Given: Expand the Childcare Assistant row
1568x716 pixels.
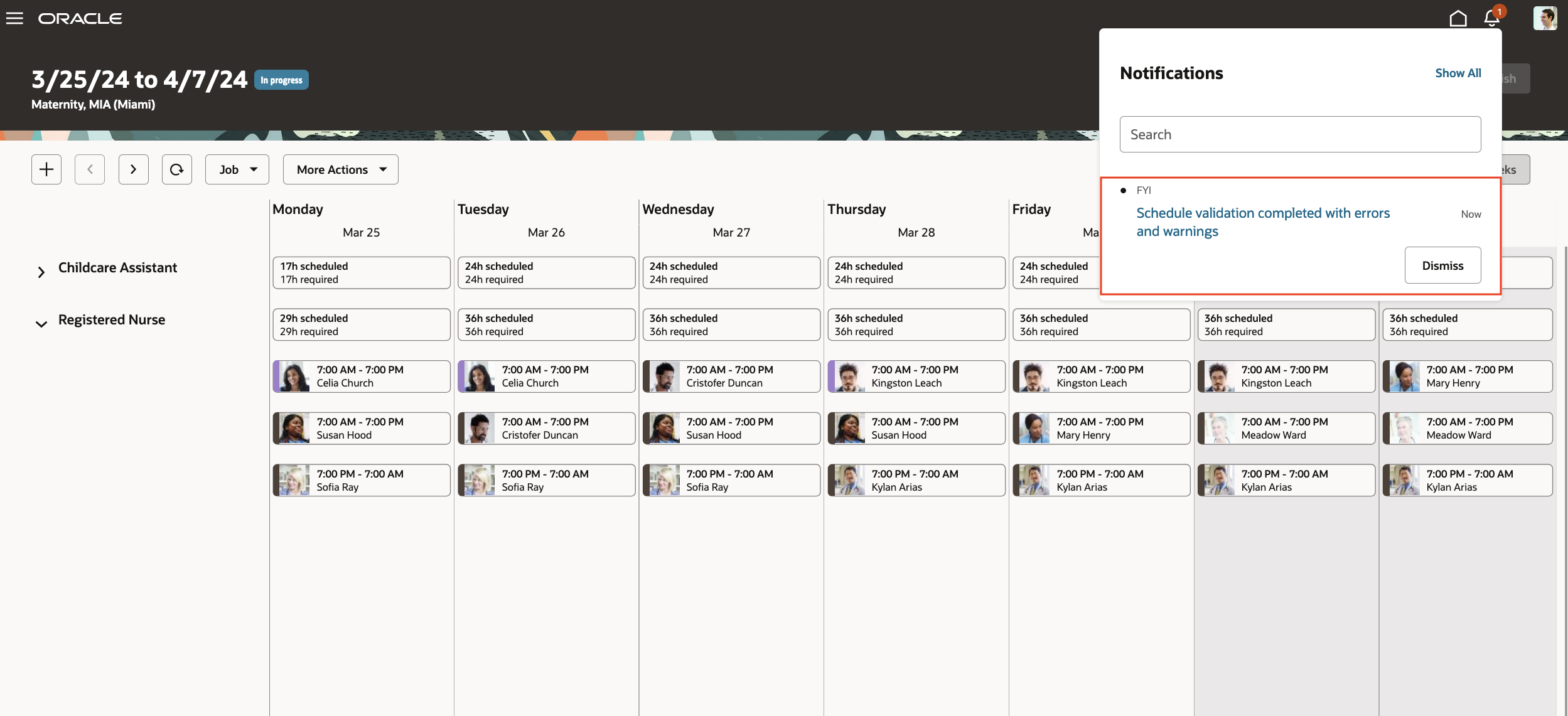Looking at the screenshot, I should [x=41, y=272].
